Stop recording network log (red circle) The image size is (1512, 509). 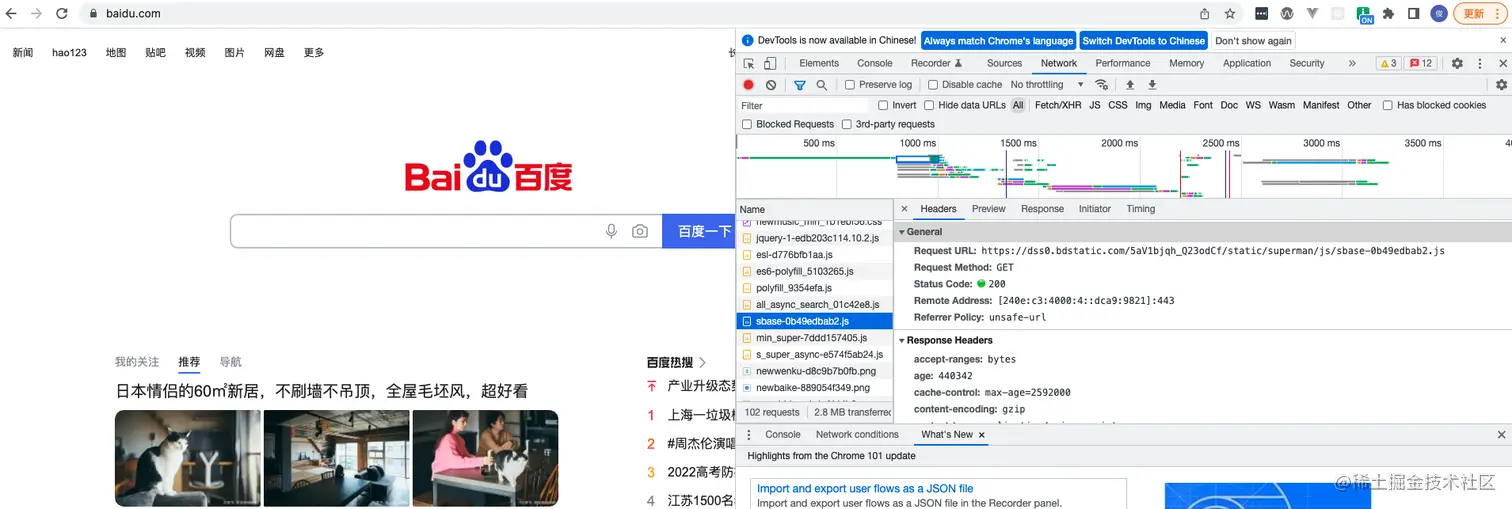[748, 85]
